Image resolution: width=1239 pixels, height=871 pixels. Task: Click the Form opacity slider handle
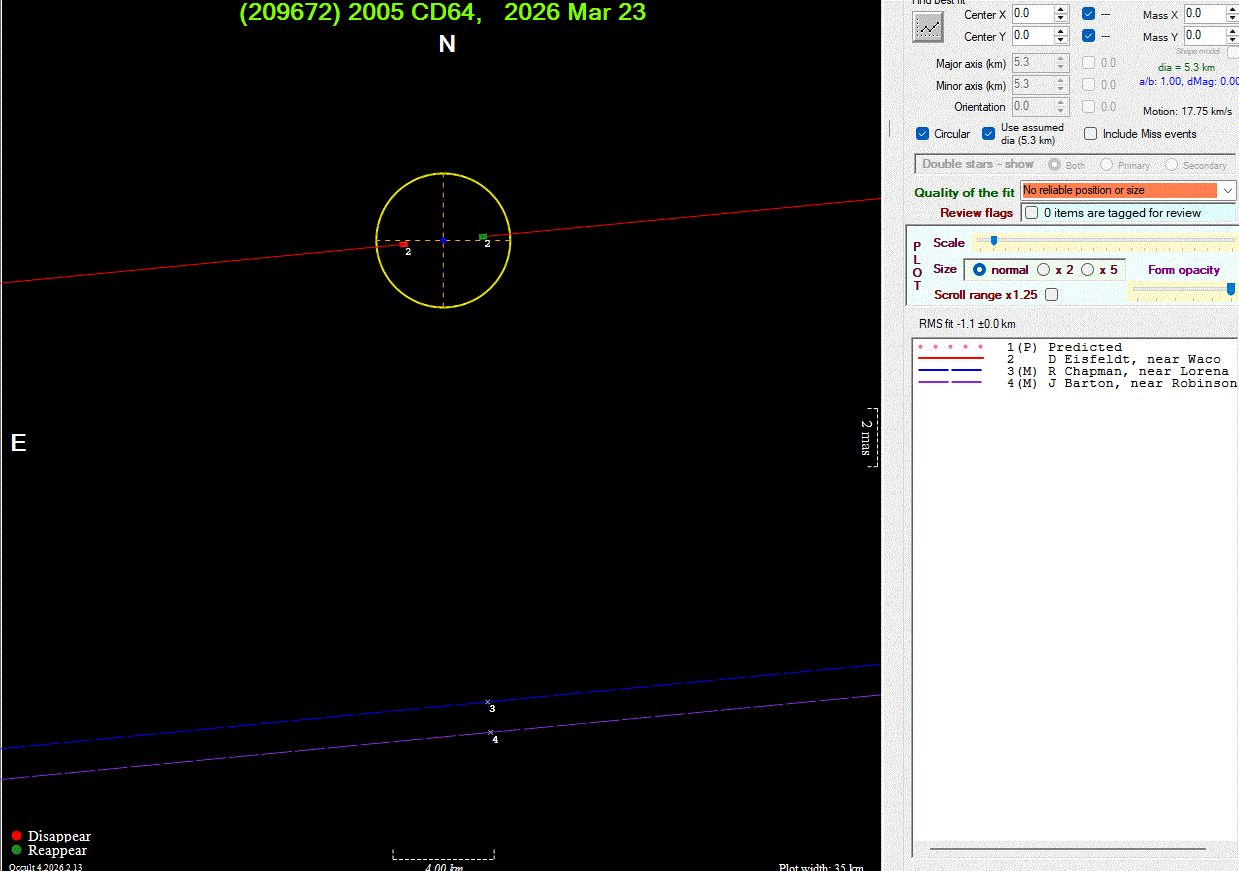(1230, 289)
